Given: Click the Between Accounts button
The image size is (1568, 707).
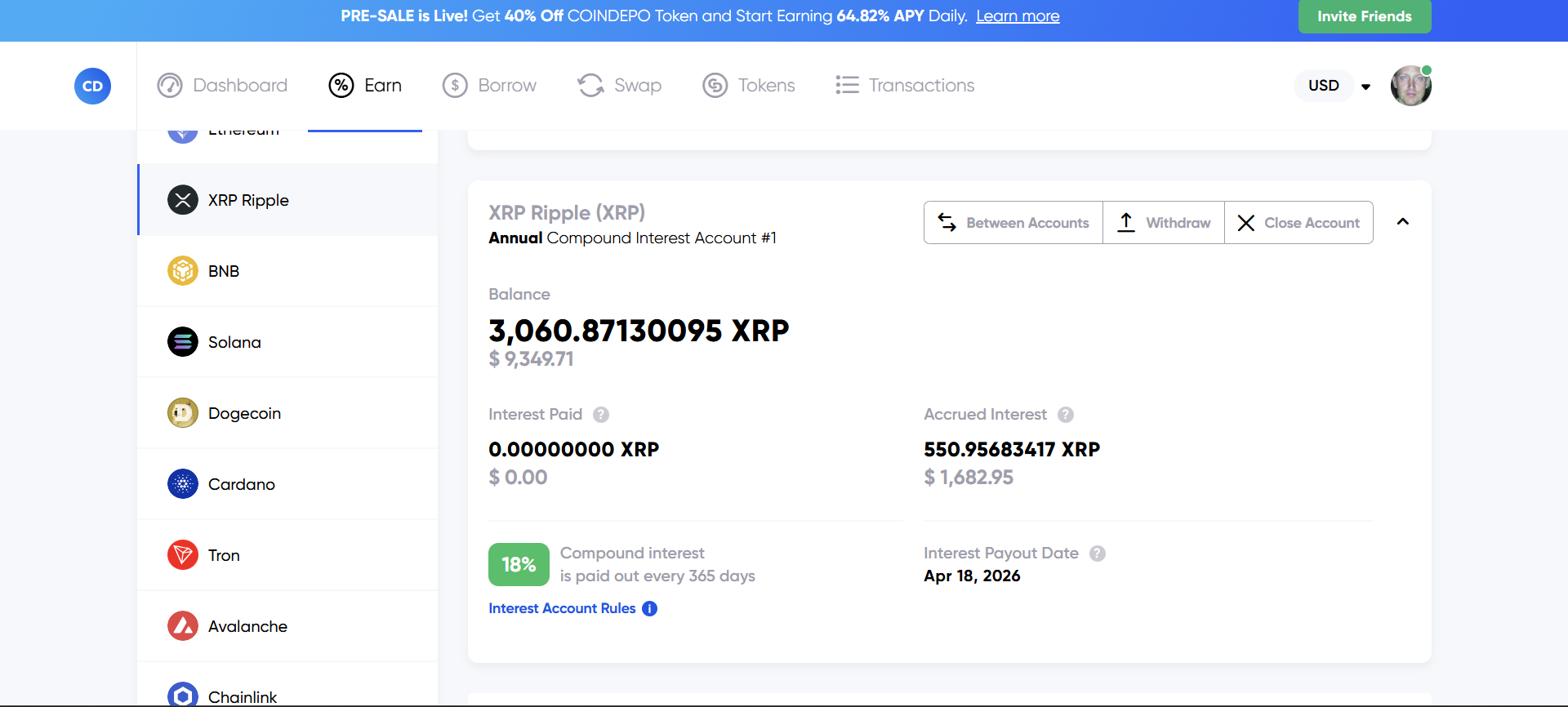Looking at the screenshot, I should [x=1013, y=222].
